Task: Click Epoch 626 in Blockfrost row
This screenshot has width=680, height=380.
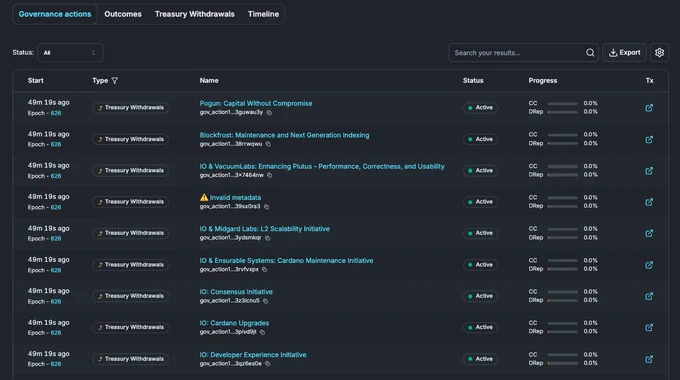Action: point(56,144)
